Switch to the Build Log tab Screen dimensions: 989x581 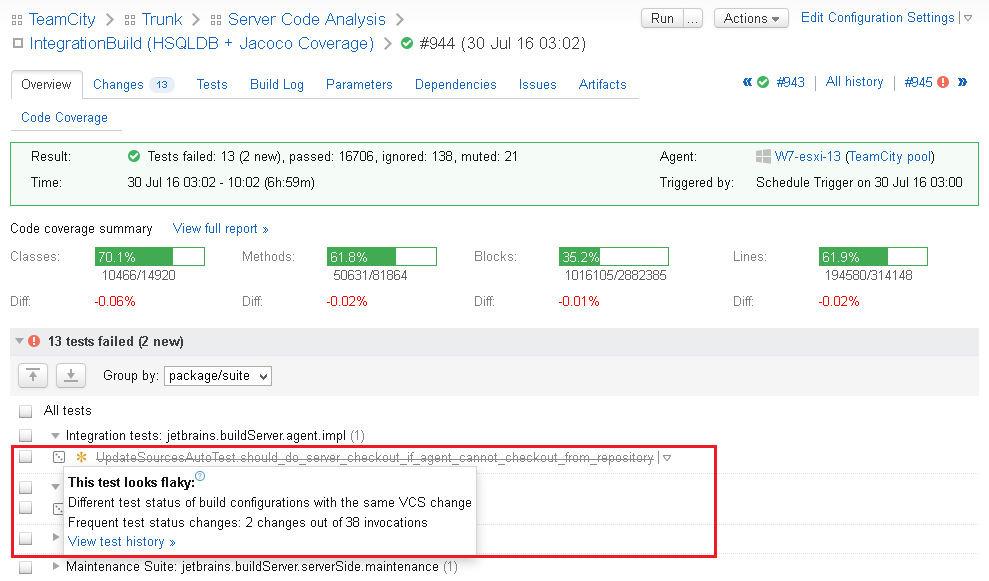coord(277,85)
